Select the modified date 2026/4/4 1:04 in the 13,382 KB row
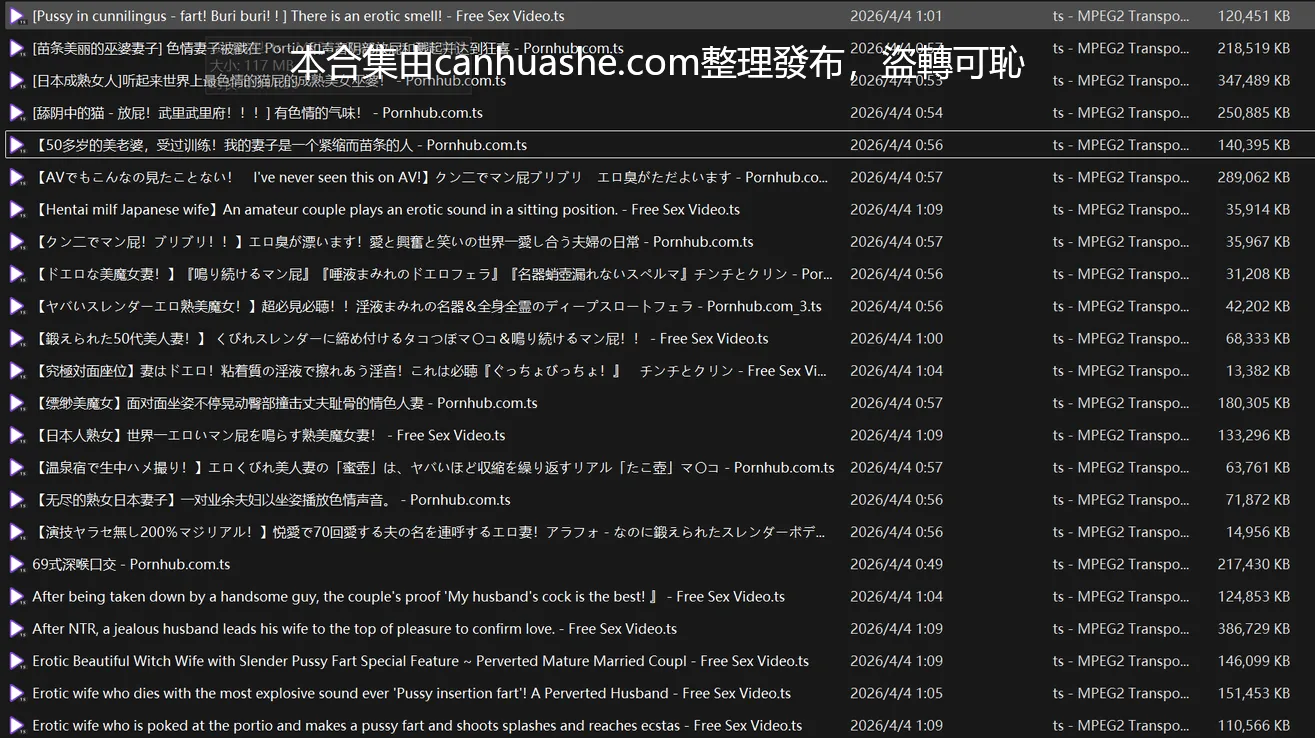This screenshot has width=1315, height=738. (896, 371)
